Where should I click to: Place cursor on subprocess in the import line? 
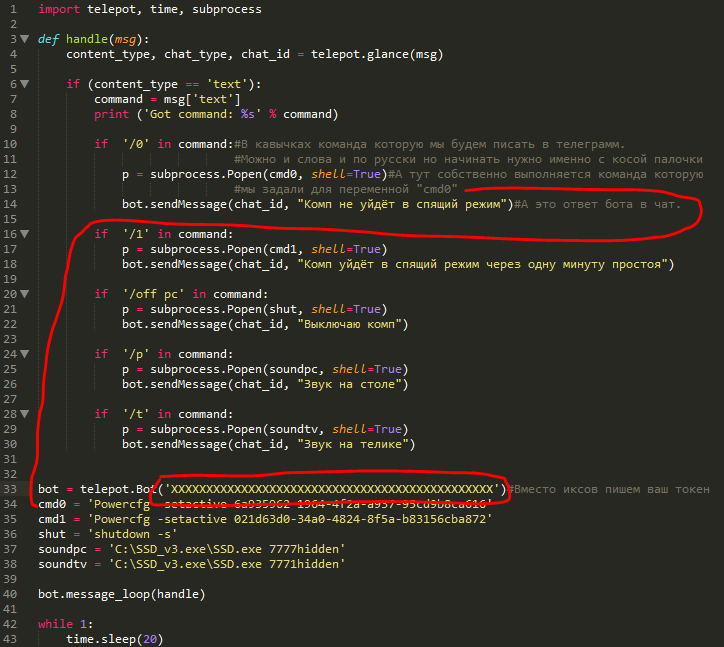(227, 9)
